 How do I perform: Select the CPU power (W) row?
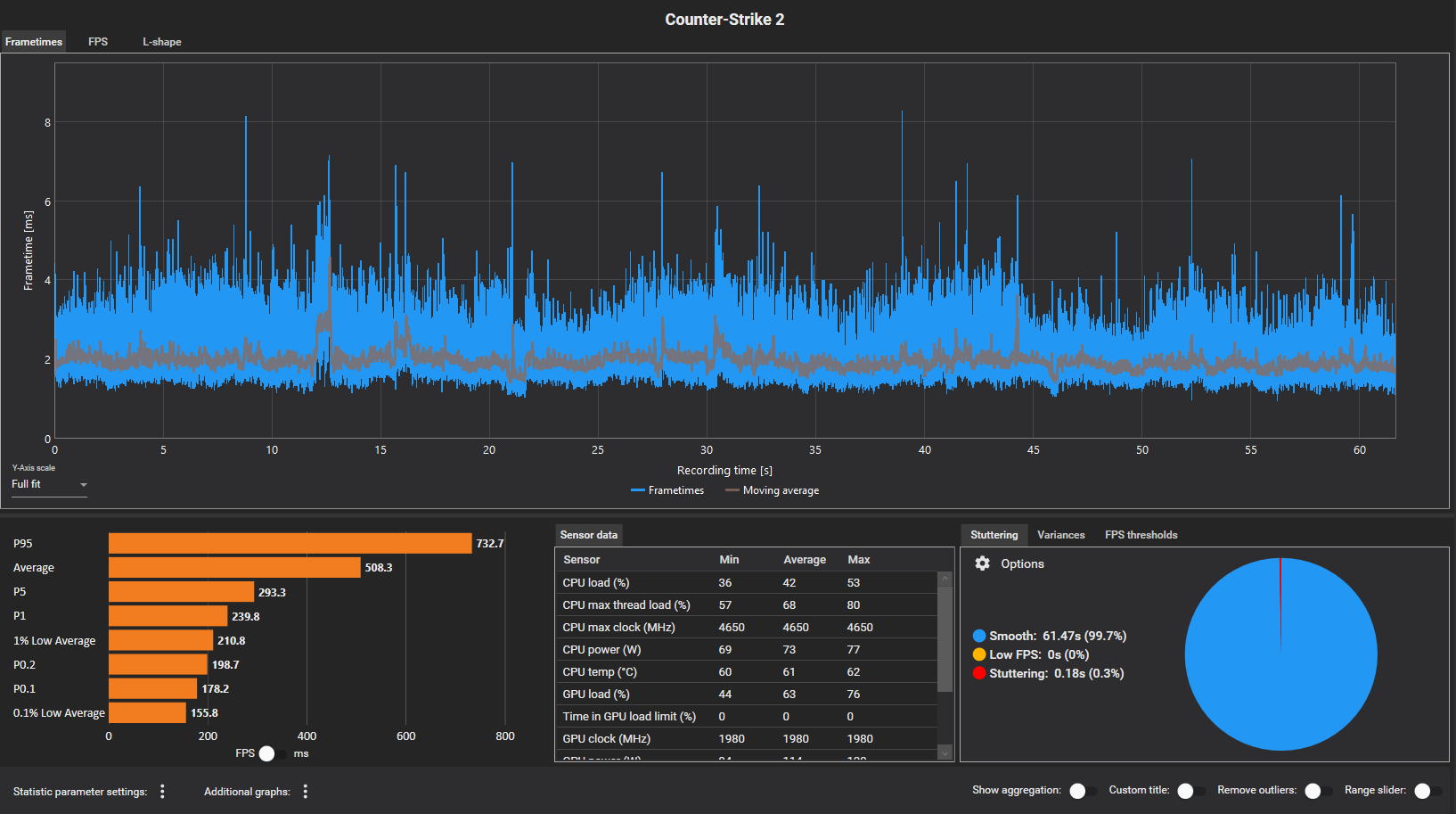point(747,650)
